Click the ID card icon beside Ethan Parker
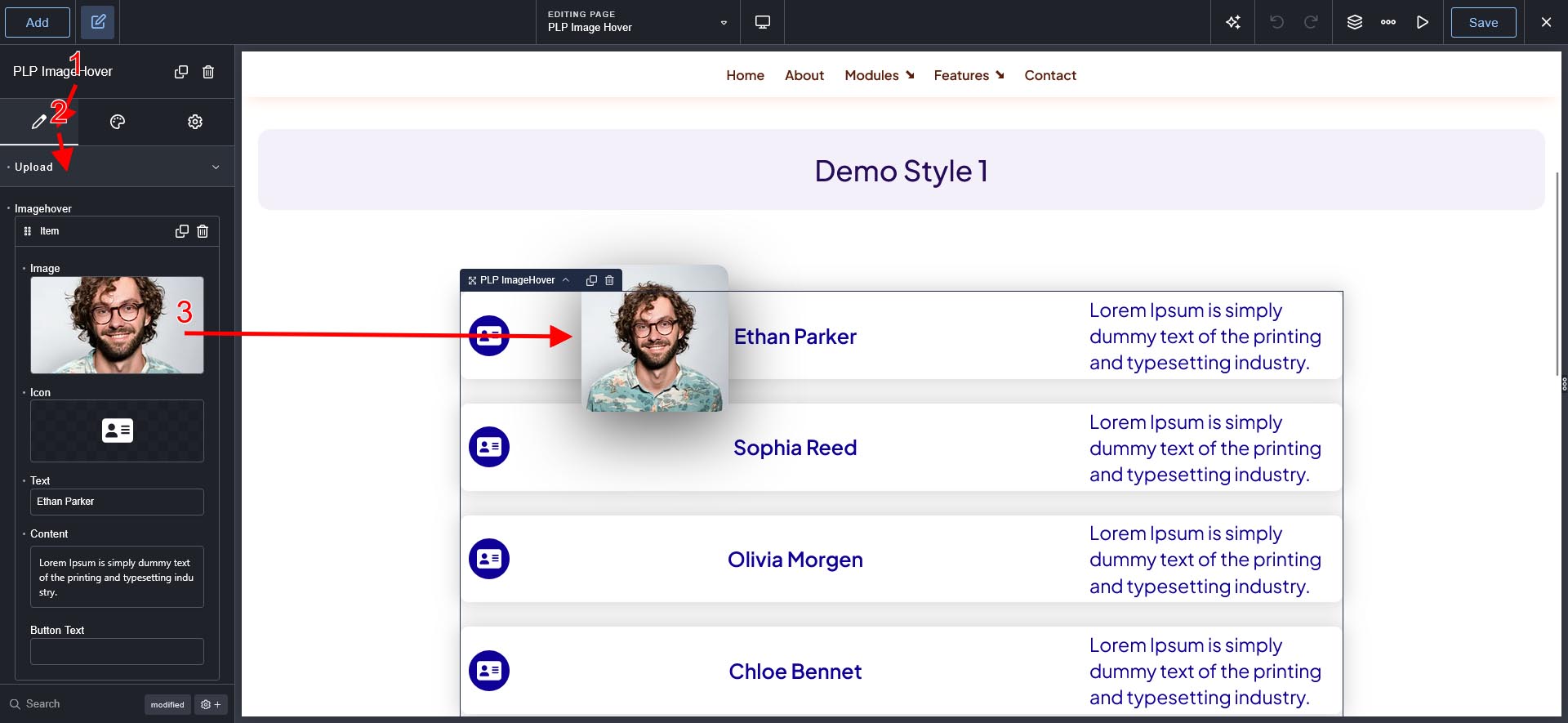This screenshot has height=723, width=1568. (489, 336)
